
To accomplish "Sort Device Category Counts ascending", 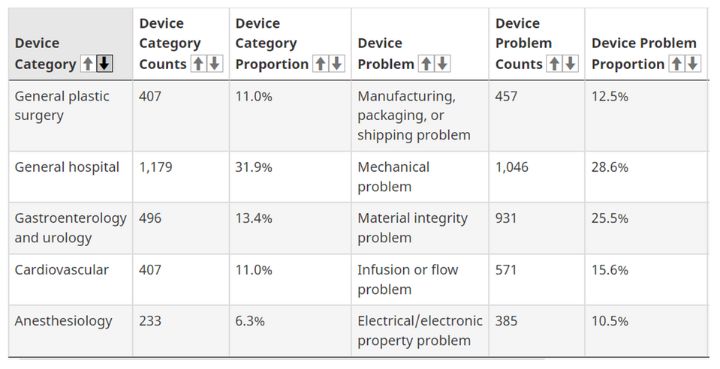I will coord(198,64).
